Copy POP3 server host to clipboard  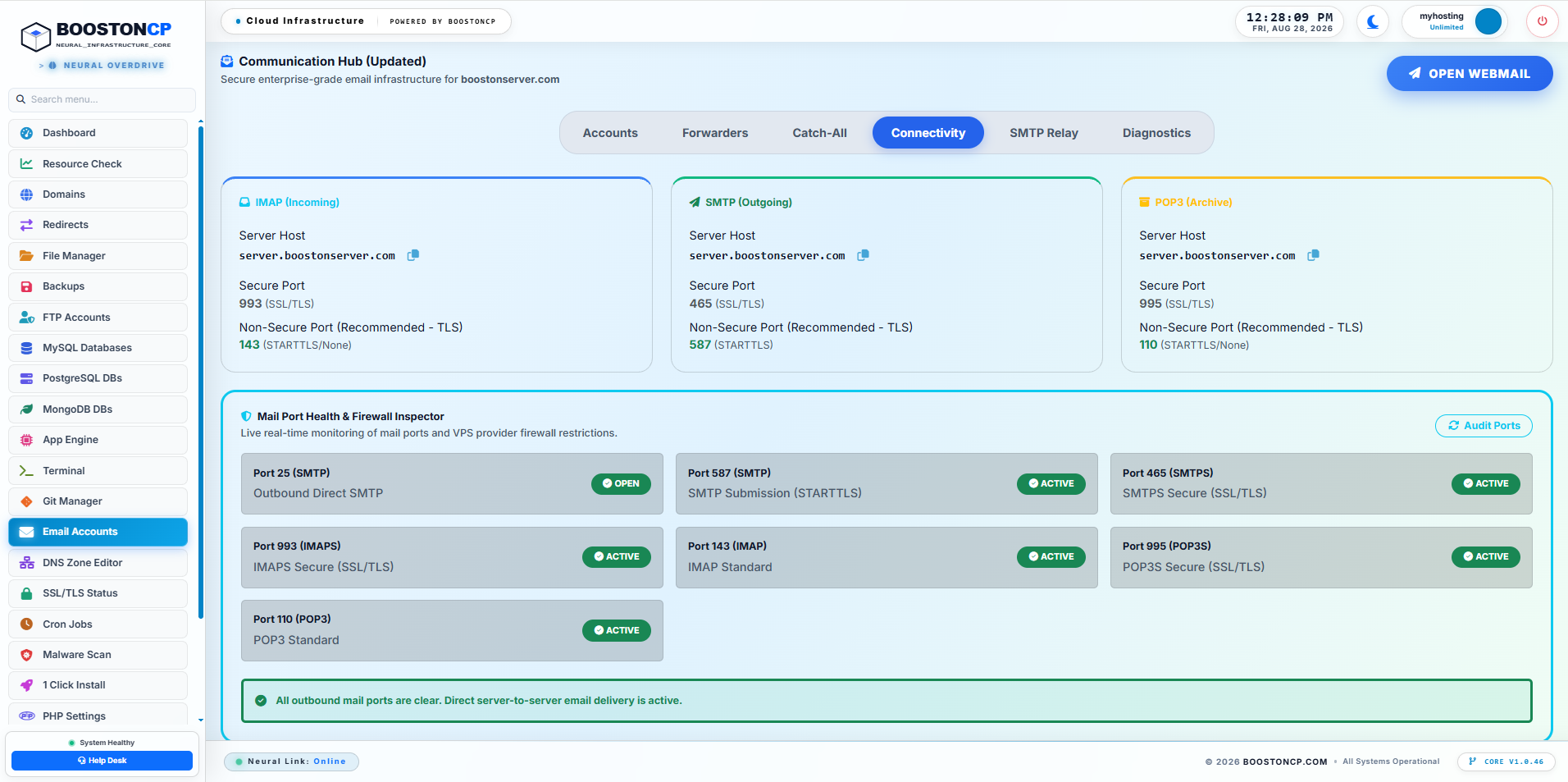tap(1313, 255)
